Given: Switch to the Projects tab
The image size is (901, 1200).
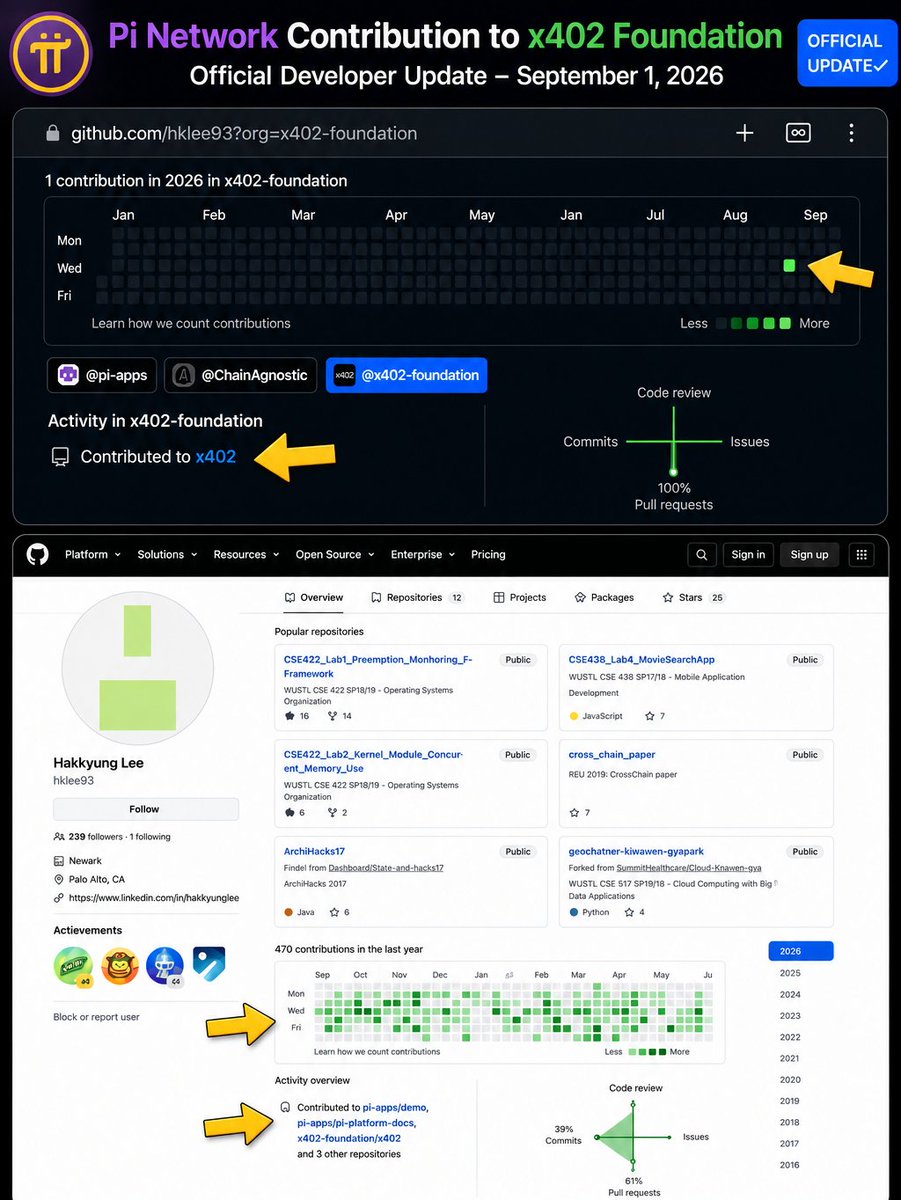Looking at the screenshot, I should [520, 598].
